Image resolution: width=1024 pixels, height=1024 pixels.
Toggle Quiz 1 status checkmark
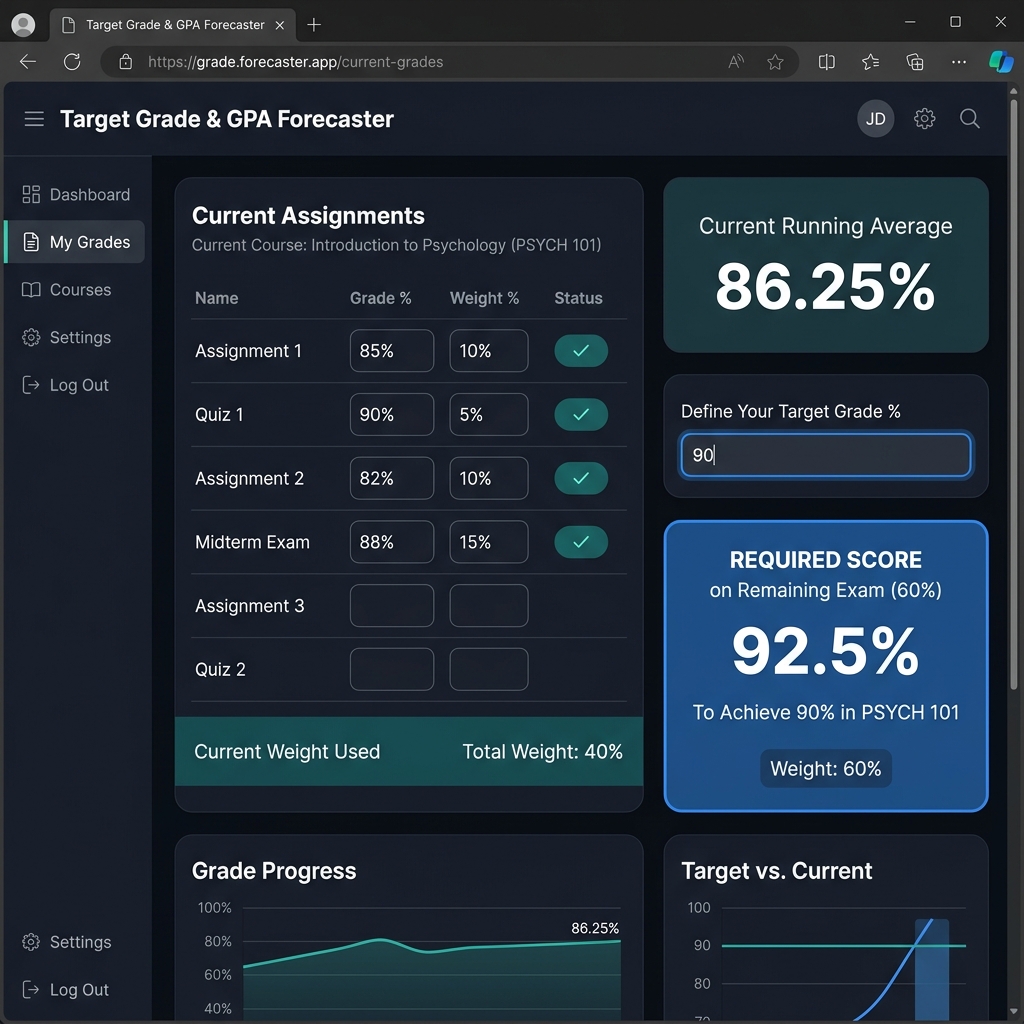(581, 414)
